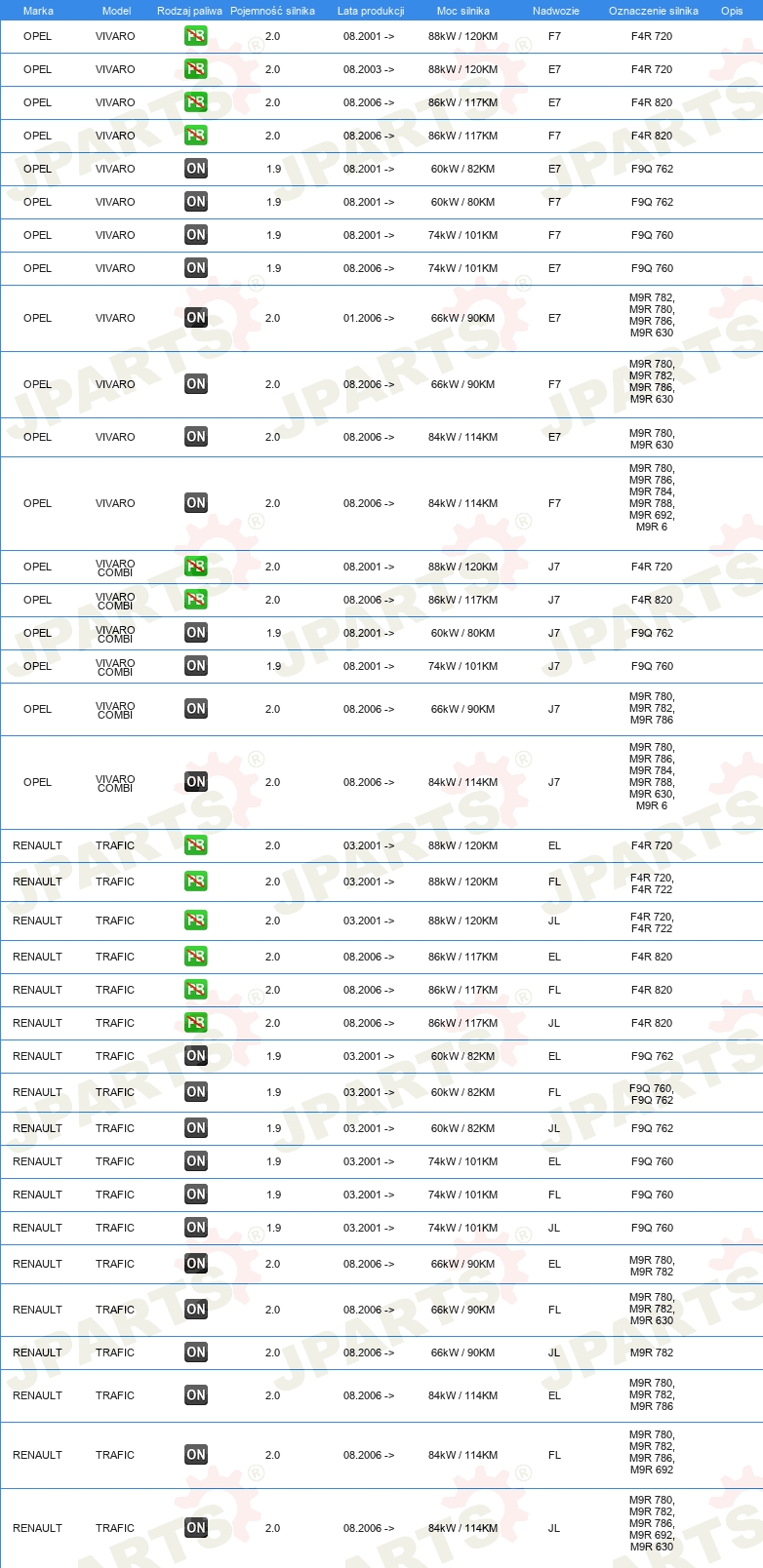
Task: Click the Opis column header
Action: point(732,11)
